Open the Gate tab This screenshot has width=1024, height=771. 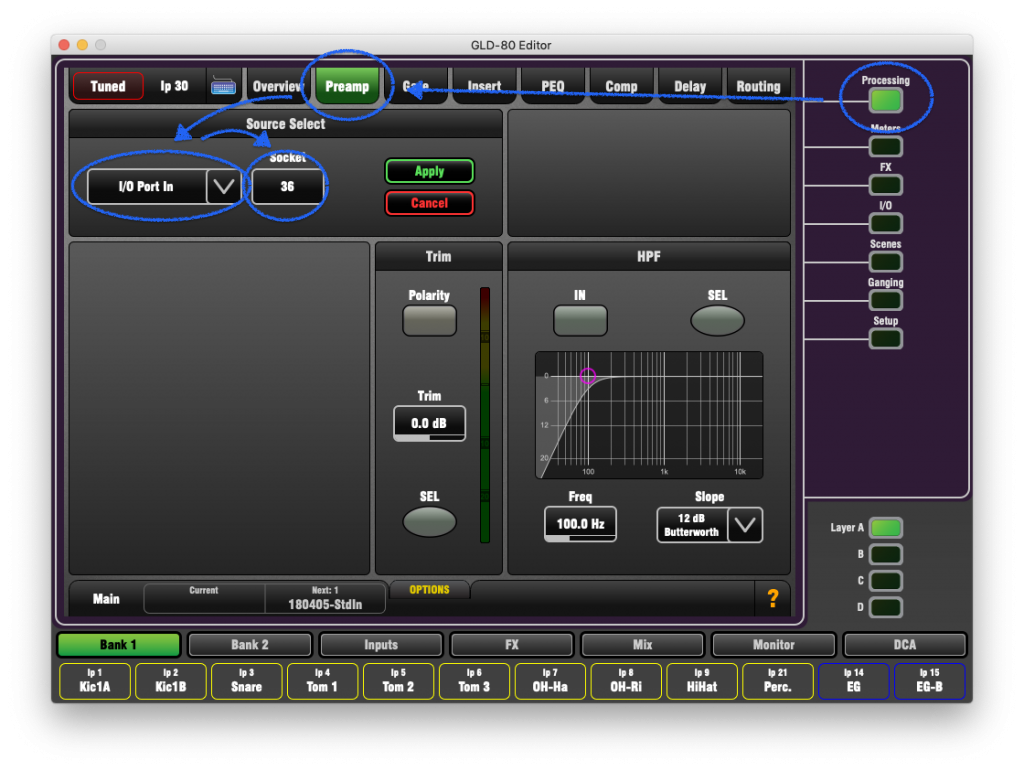coord(416,86)
